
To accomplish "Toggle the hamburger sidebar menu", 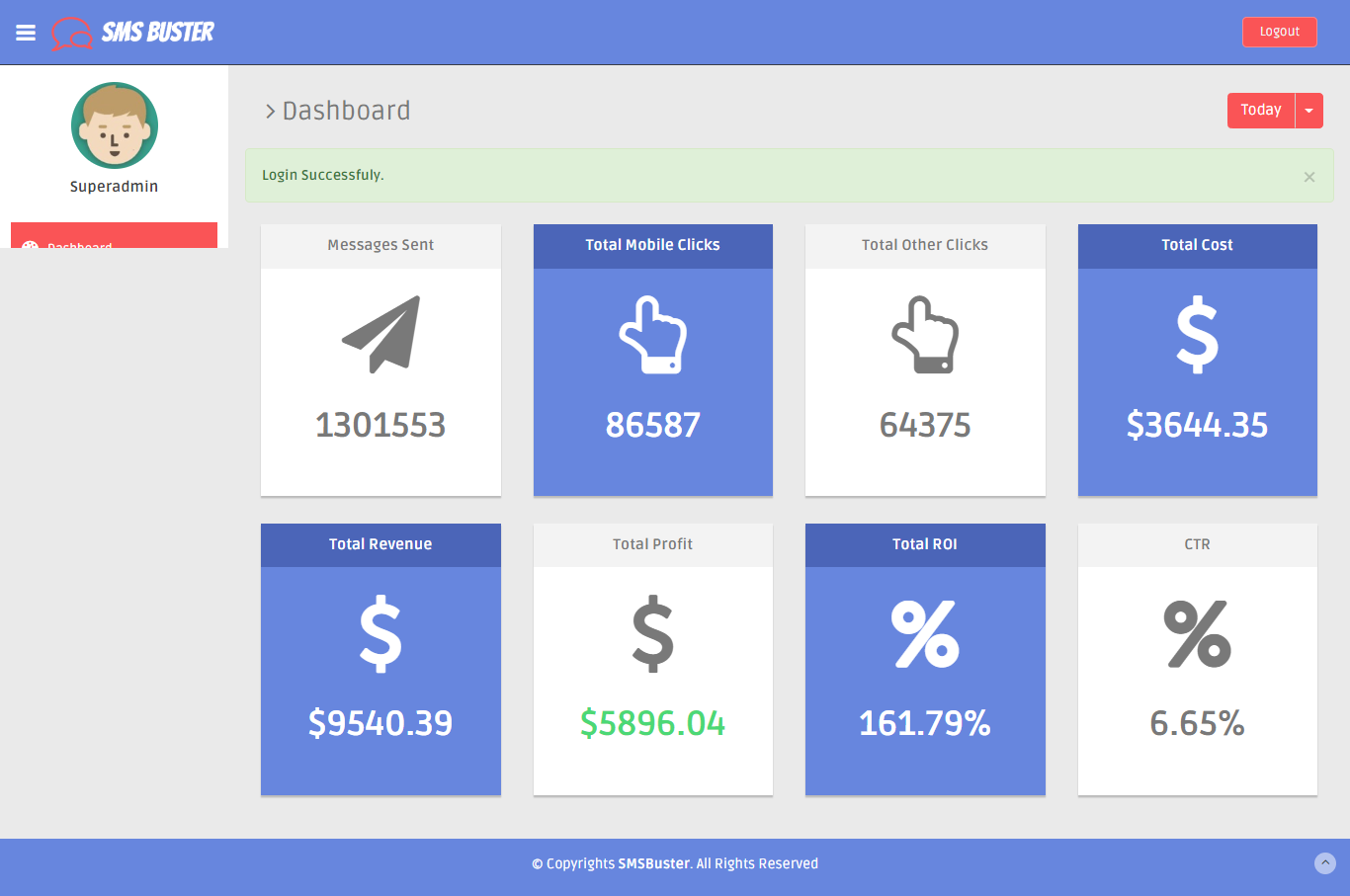I will coord(26,33).
